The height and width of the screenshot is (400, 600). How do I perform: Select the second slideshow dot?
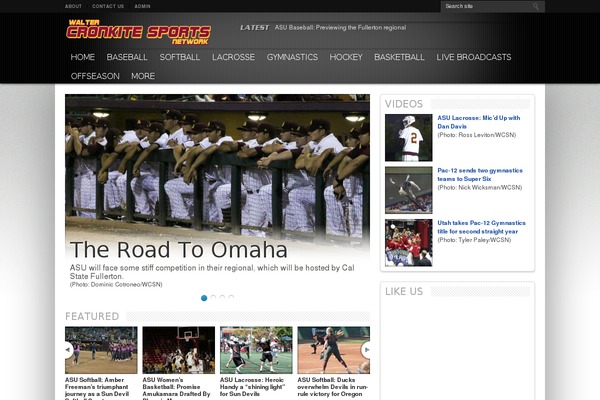(x=213, y=298)
